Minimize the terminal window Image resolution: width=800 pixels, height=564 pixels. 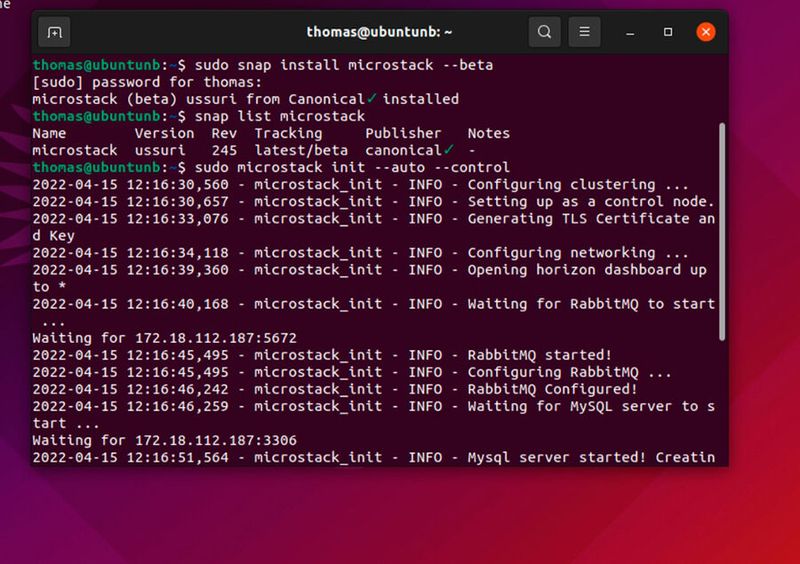pyautogui.click(x=630, y=33)
